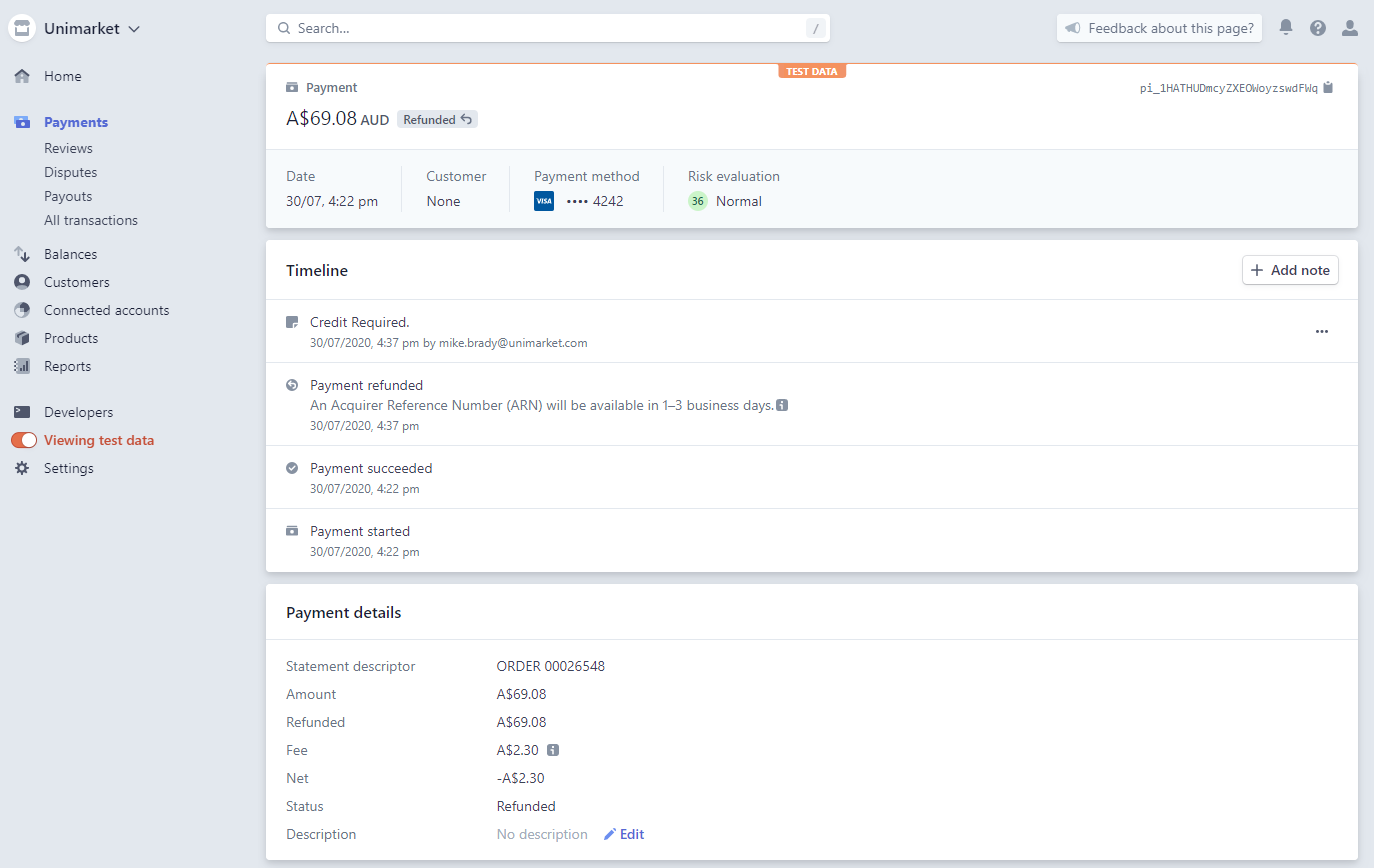Viewport: 1374px width, 868px height.
Task: Open Customers page
Action: coord(77,282)
